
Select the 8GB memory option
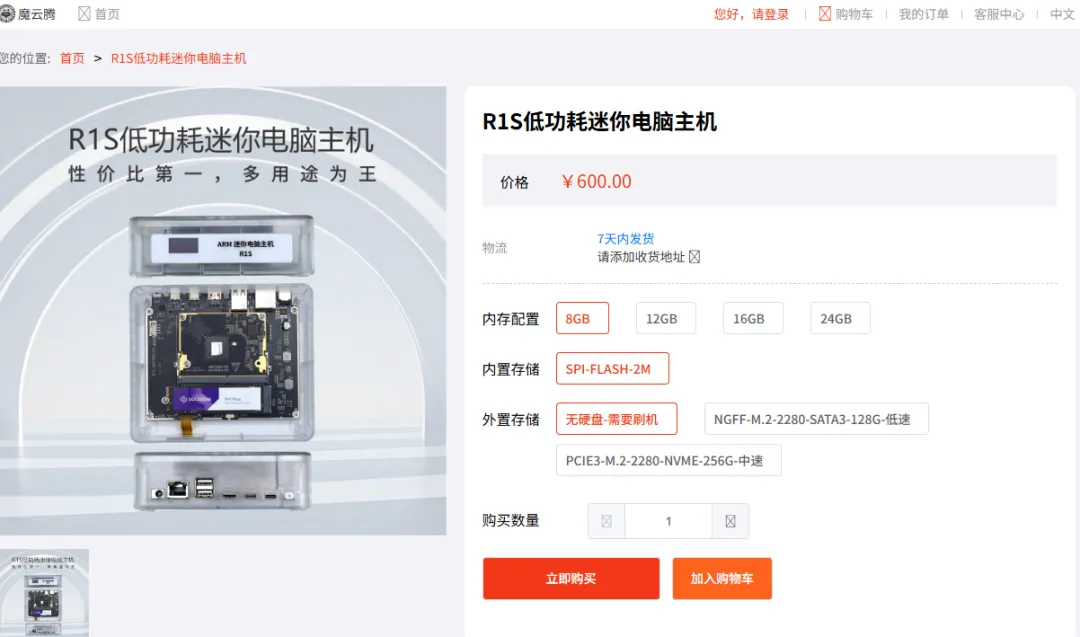[x=582, y=319]
